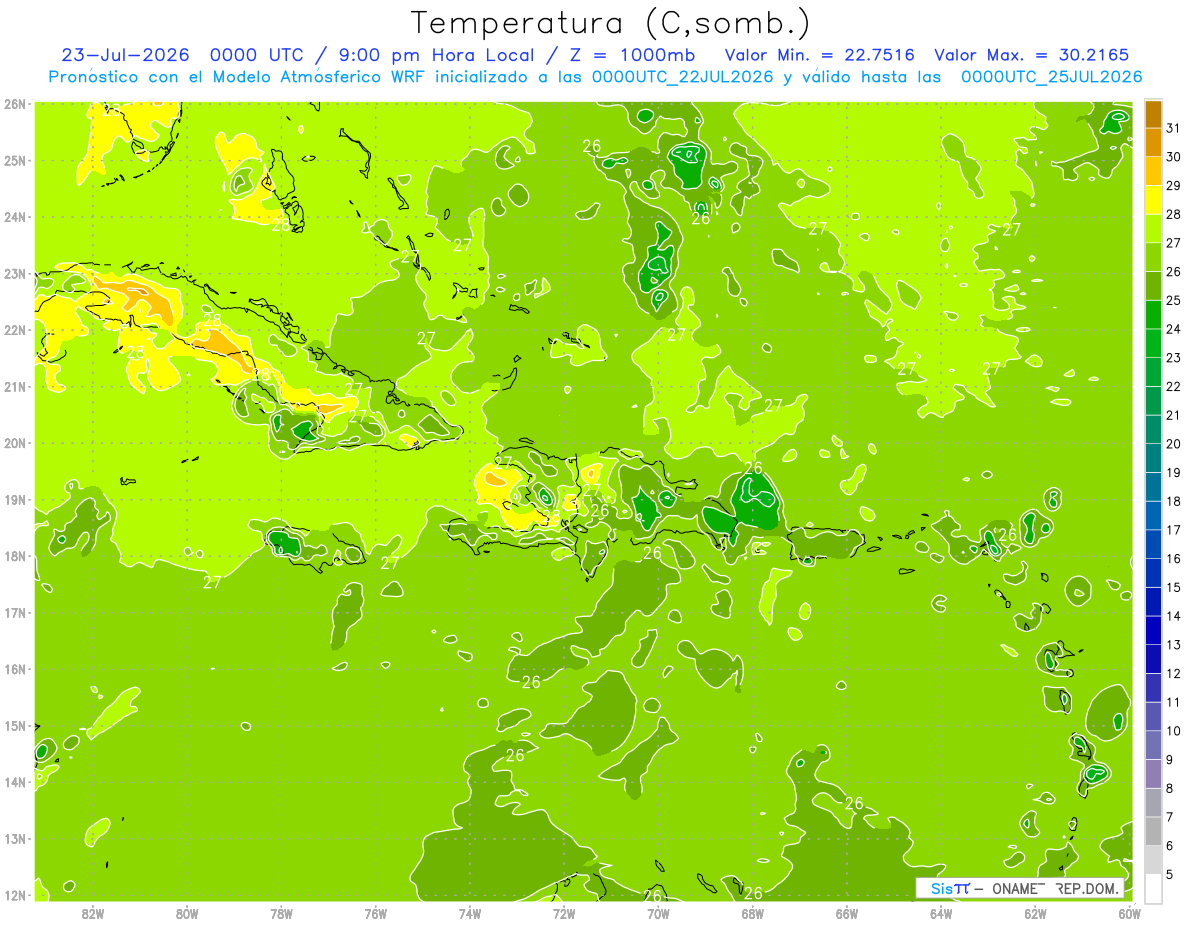Screen dimensions: 1200x927
Task: Click the '76W' longitude axis label
Action: click(376, 913)
